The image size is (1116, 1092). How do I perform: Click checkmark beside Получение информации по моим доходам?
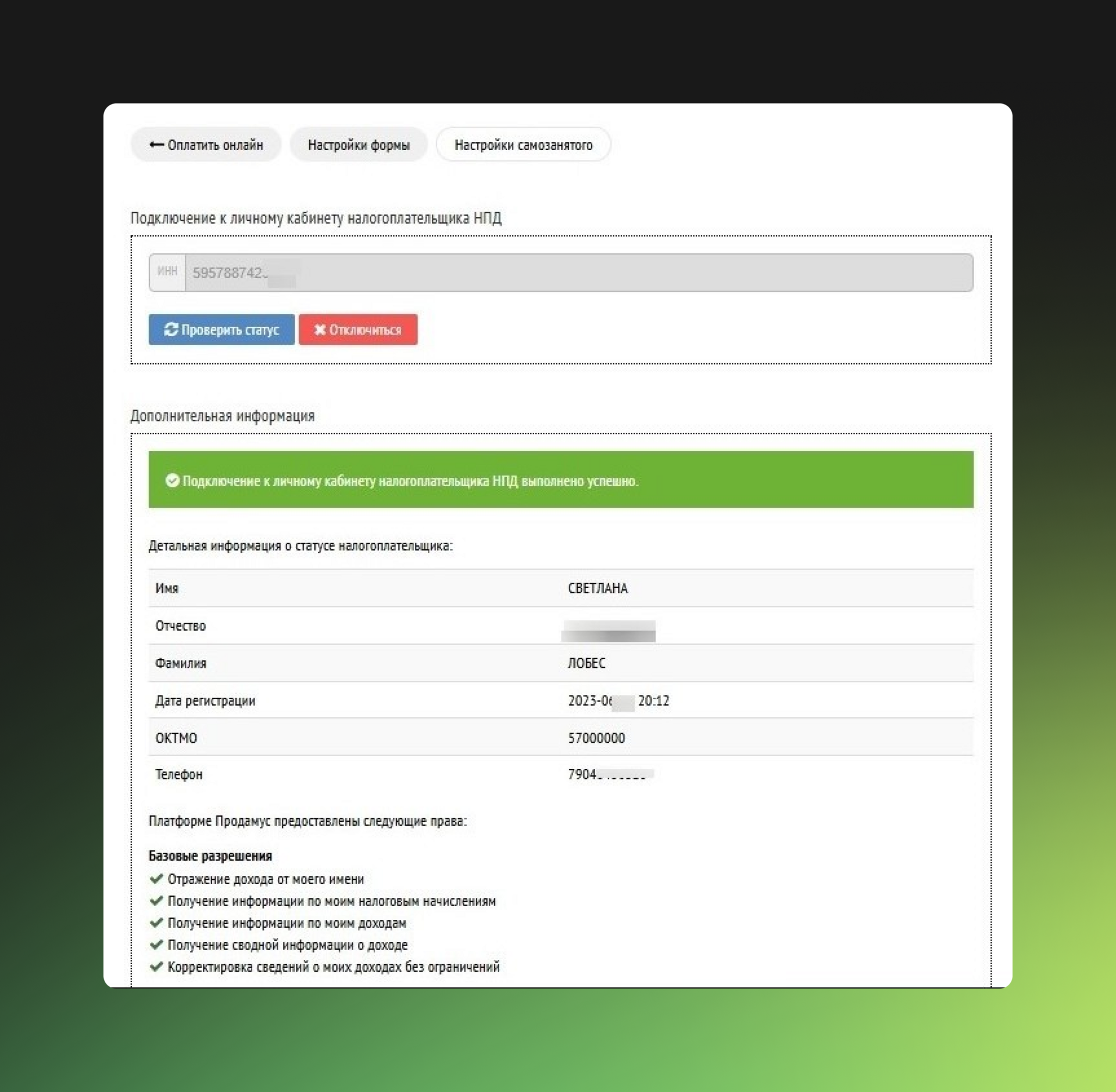(x=156, y=922)
